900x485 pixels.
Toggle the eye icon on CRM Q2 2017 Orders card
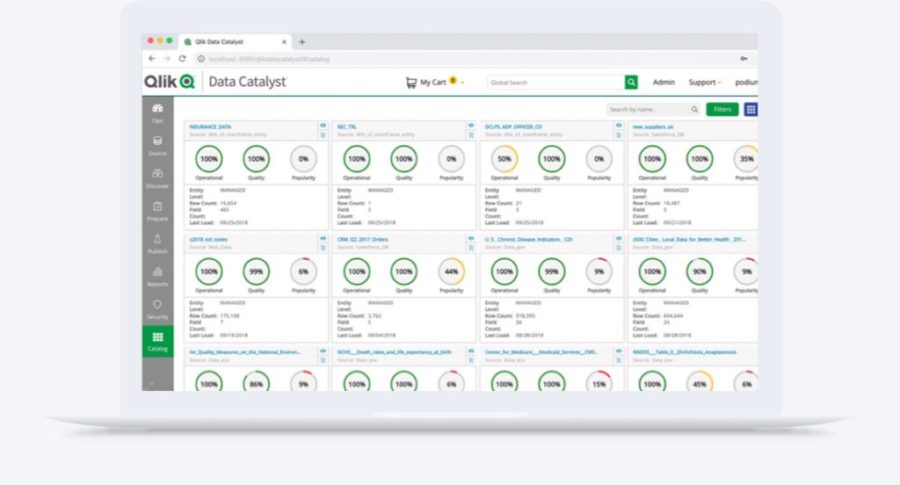(x=471, y=238)
